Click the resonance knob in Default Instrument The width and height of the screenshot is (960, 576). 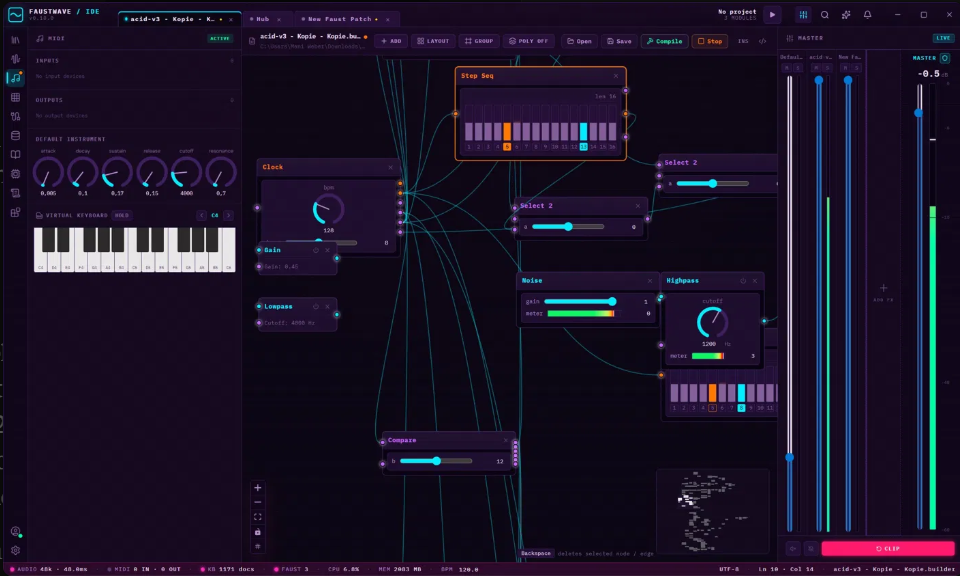pyautogui.click(x=221, y=173)
